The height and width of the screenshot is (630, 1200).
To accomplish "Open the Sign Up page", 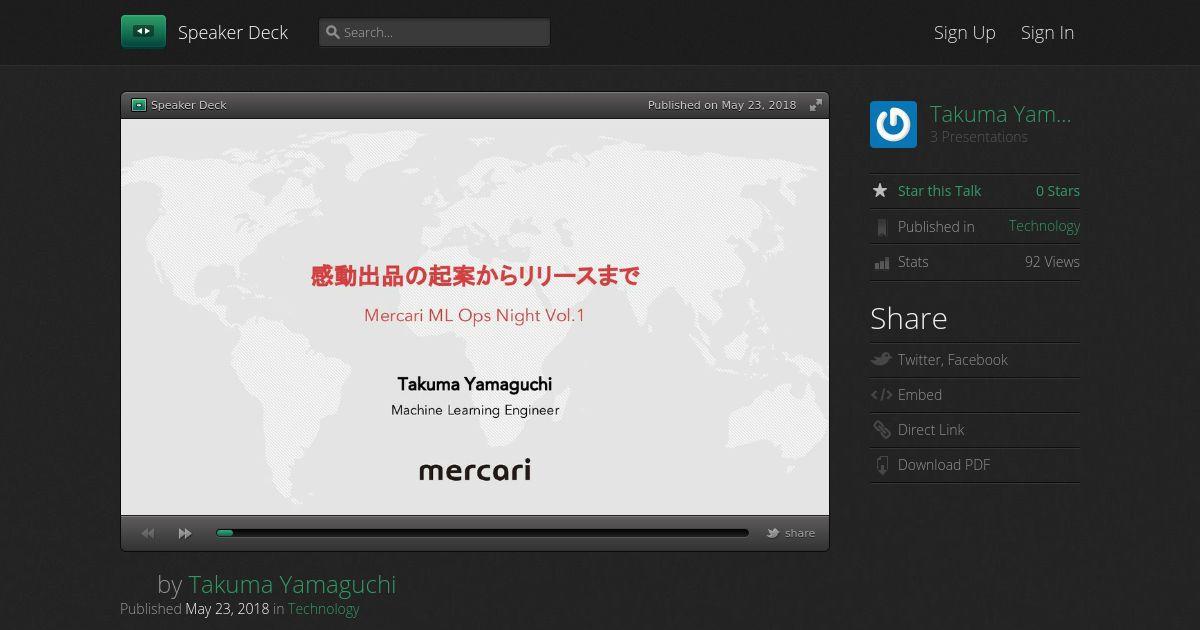I will pos(964,32).
